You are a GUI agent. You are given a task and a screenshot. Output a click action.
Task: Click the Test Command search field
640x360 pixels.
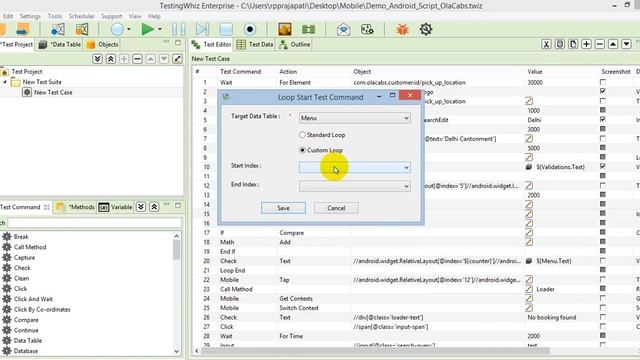94,223
